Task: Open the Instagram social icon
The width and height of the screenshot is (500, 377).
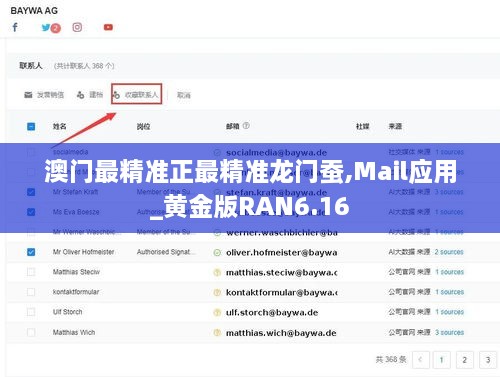Action: (77, 27)
